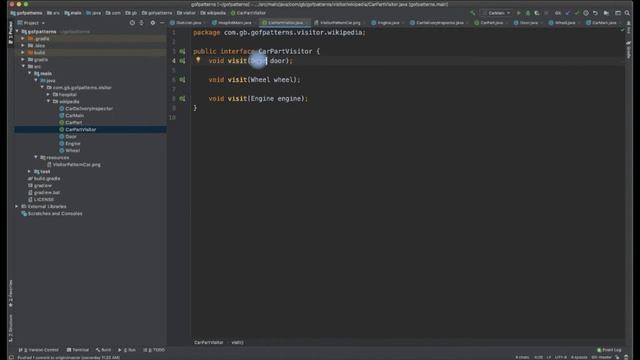Collapse all in Project panel toolbar
The image size is (640, 360).
tap(142, 23)
